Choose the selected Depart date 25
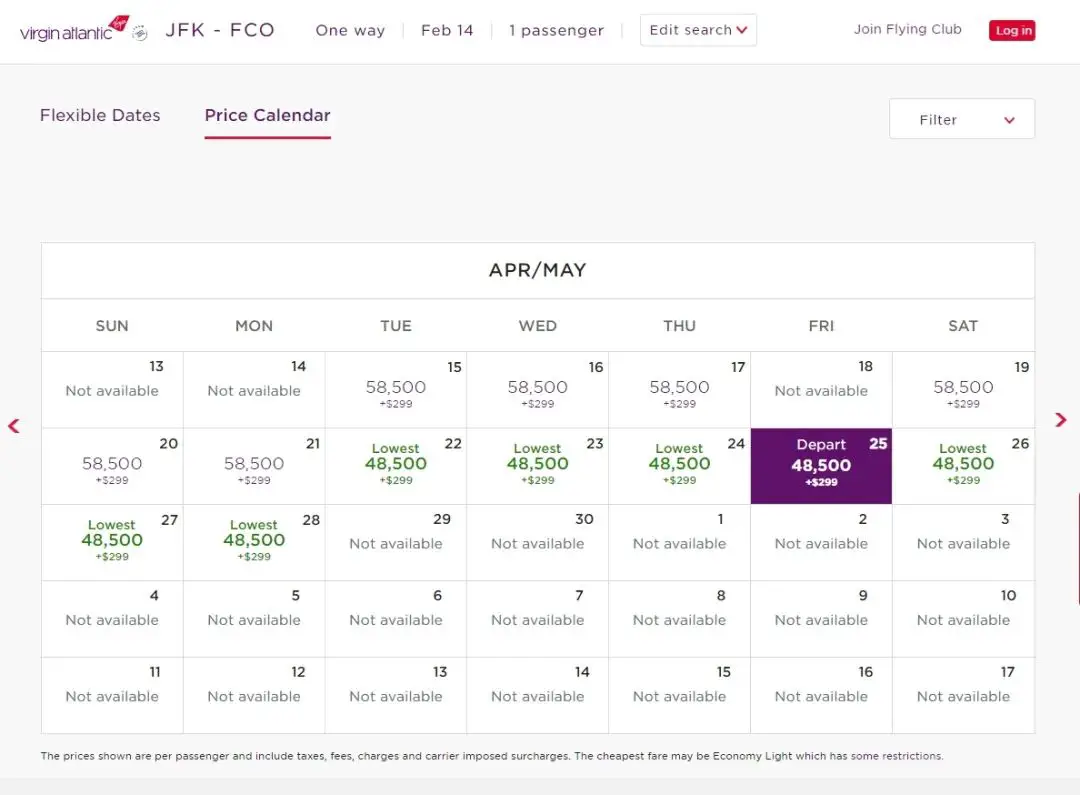Image resolution: width=1080 pixels, height=795 pixels. click(821, 466)
